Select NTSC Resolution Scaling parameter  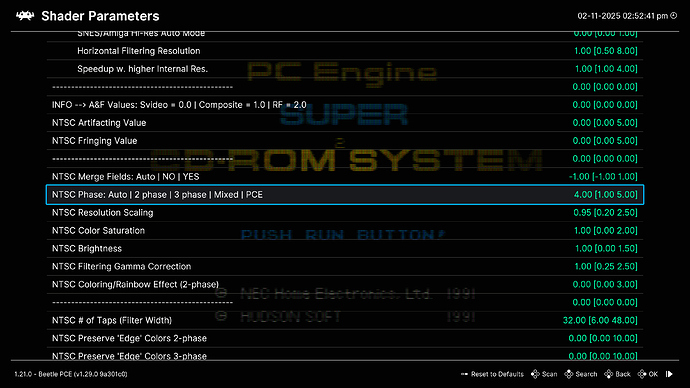[x=345, y=212]
